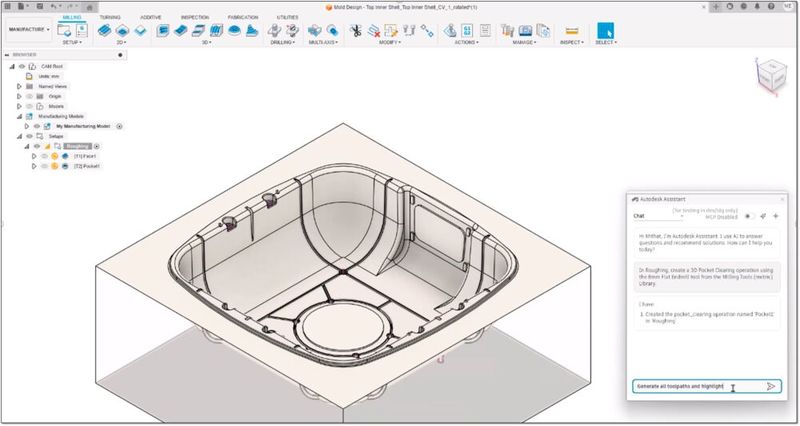Expand the Named Views tree node

point(18,86)
